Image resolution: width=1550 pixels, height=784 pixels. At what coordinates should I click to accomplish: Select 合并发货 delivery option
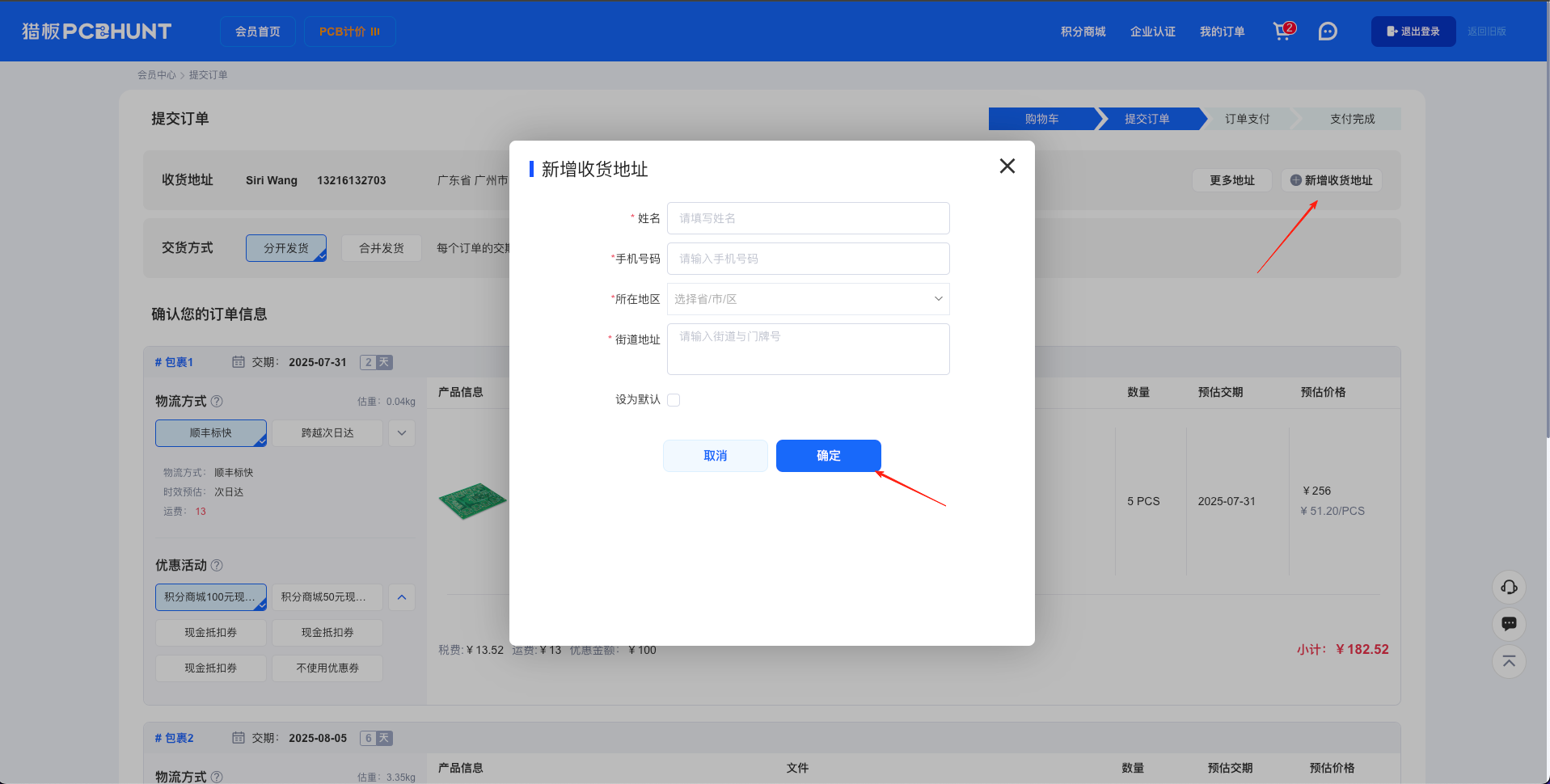tap(381, 247)
